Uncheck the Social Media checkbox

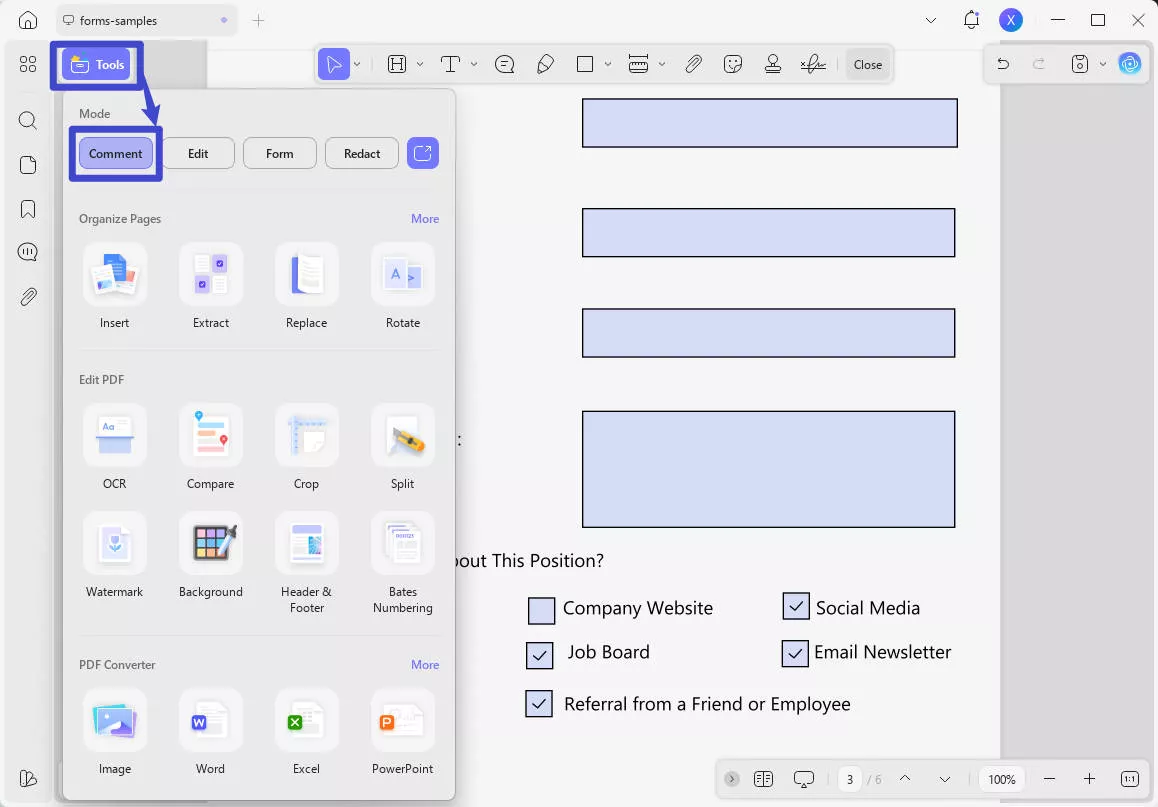pyautogui.click(x=796, y=606)
